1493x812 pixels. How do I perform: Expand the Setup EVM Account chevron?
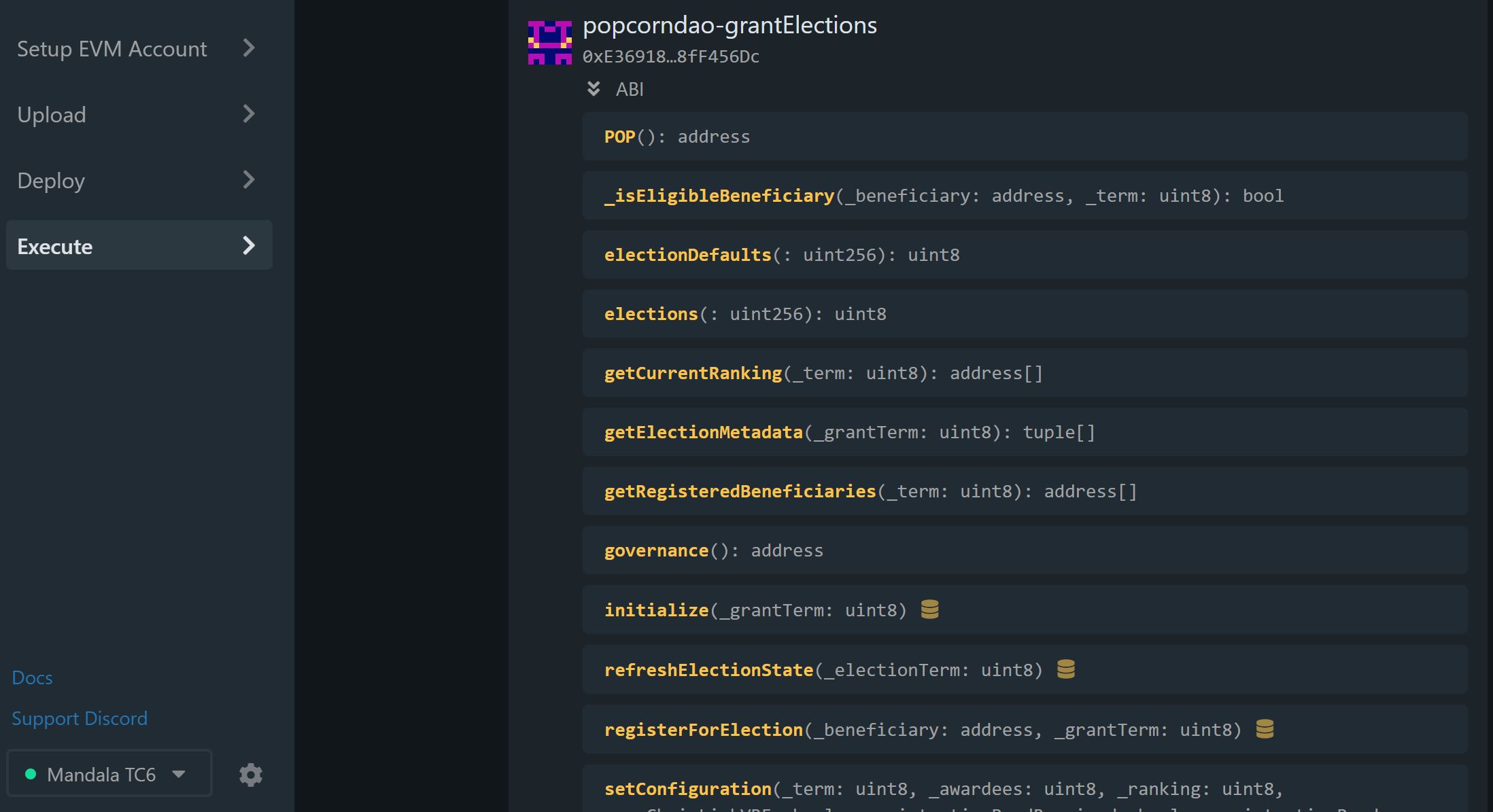[x=249, y=48]
